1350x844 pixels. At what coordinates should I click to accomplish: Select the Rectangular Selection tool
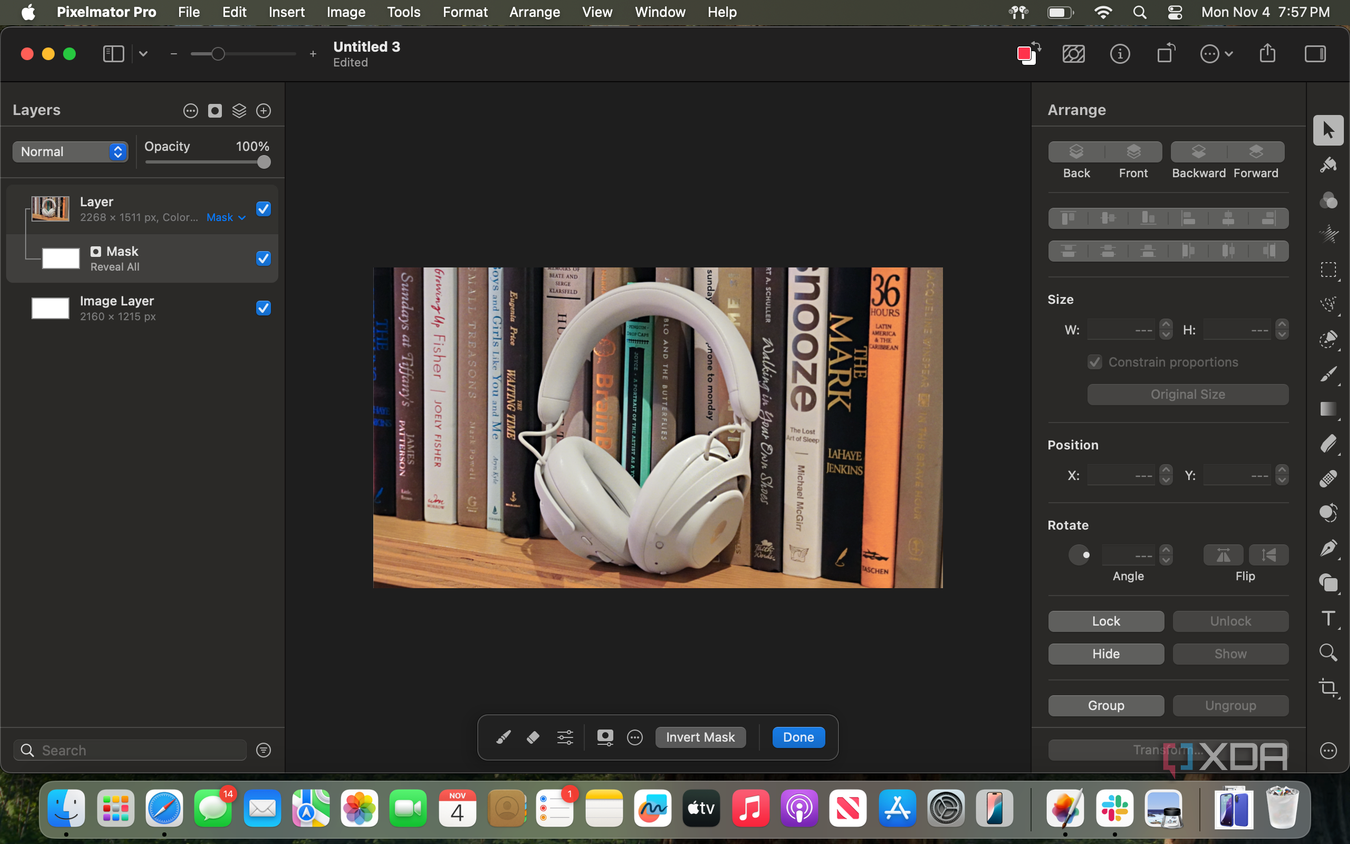click(x=1328, y=270)
